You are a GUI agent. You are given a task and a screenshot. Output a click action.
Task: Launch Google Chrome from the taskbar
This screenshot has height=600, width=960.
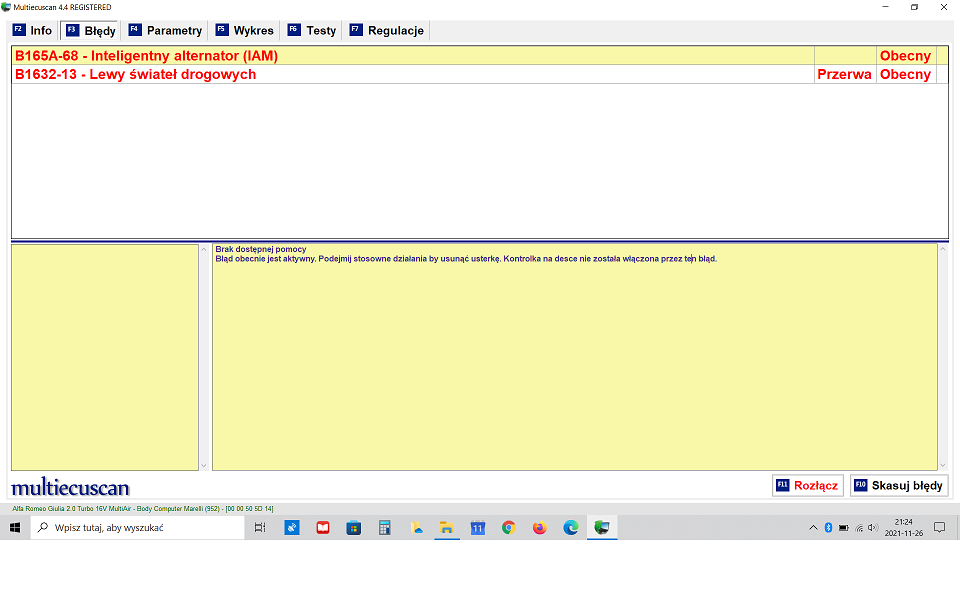pos(508,528)
